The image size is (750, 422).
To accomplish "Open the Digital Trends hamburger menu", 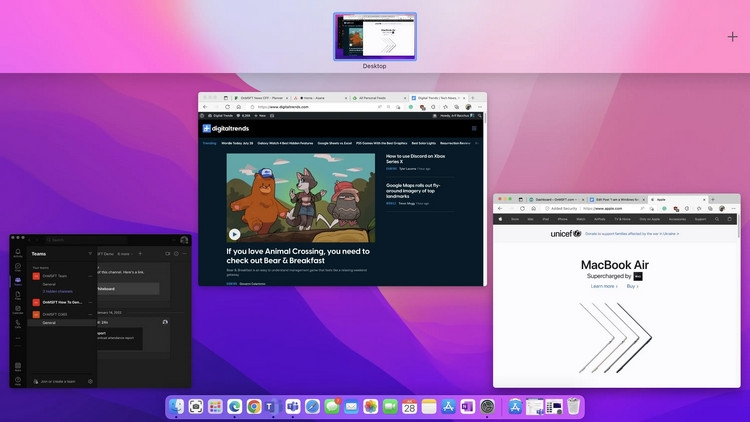I will 474,128.
